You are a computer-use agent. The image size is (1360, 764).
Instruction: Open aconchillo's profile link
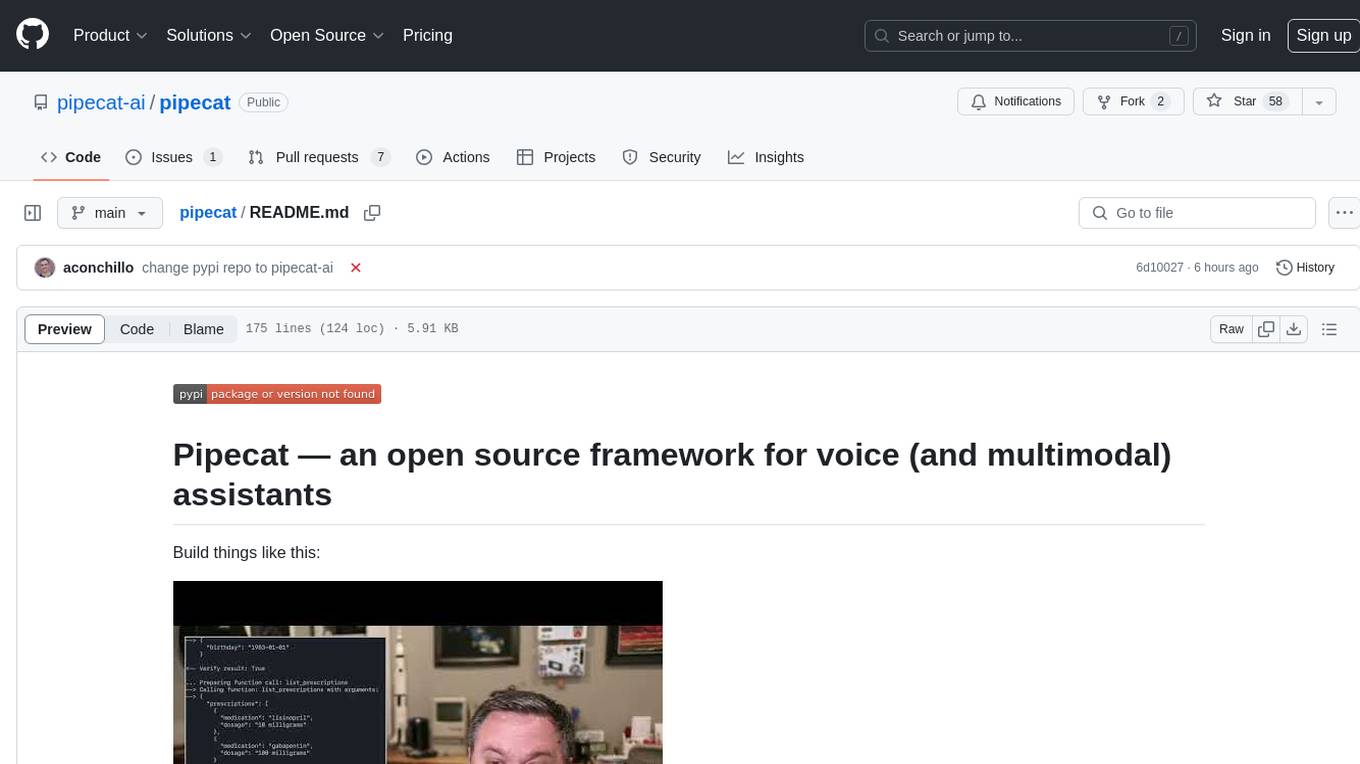pyautogui.click(x=98, y=268)
